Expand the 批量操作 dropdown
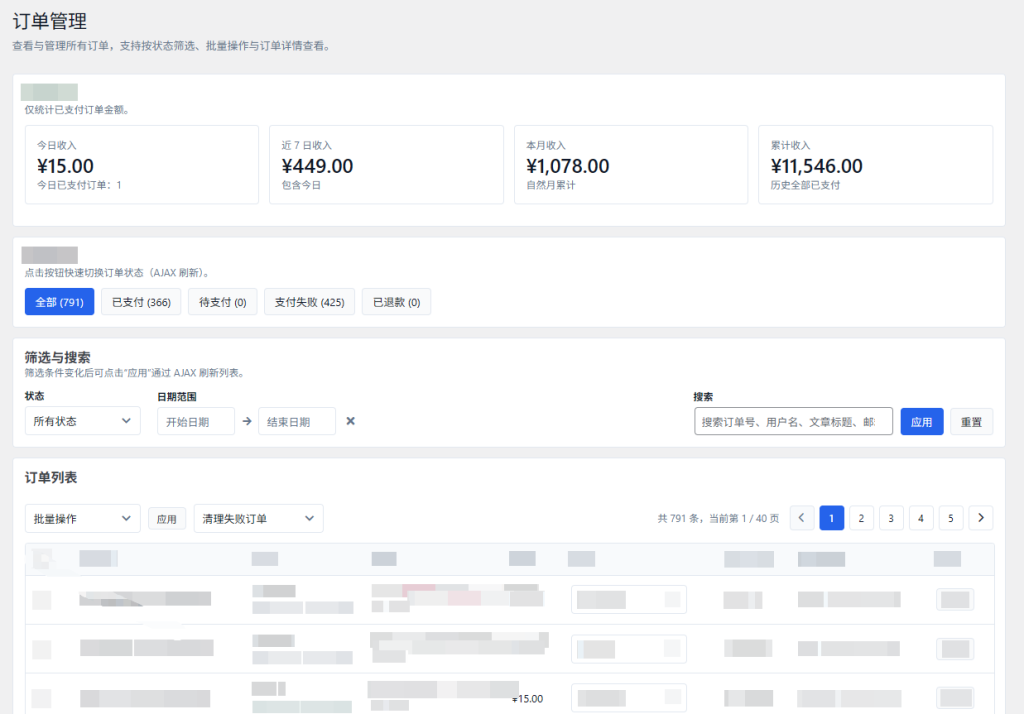The image size is (1024, 714). pos(82,519)
